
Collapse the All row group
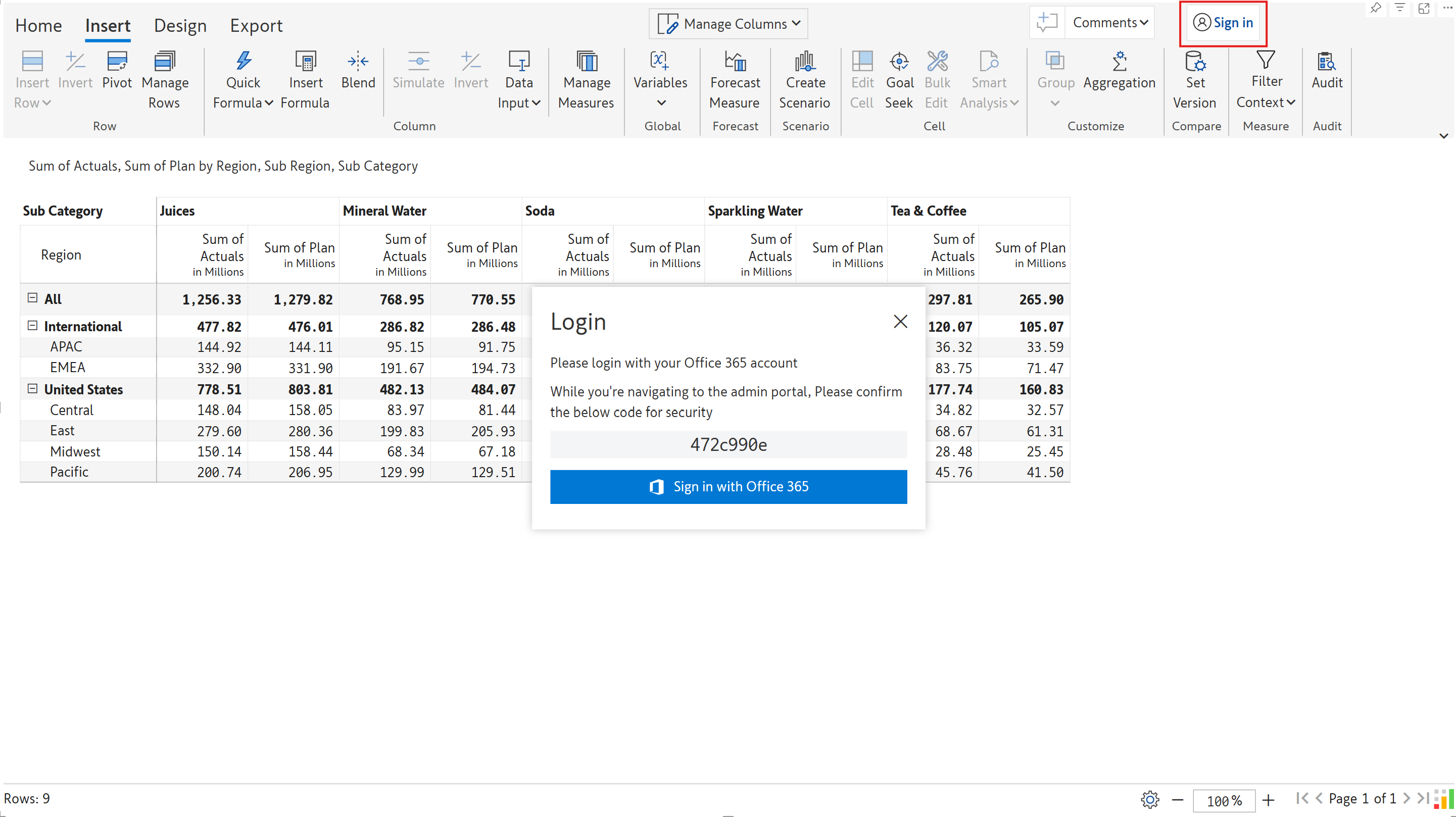pos(33,298)
